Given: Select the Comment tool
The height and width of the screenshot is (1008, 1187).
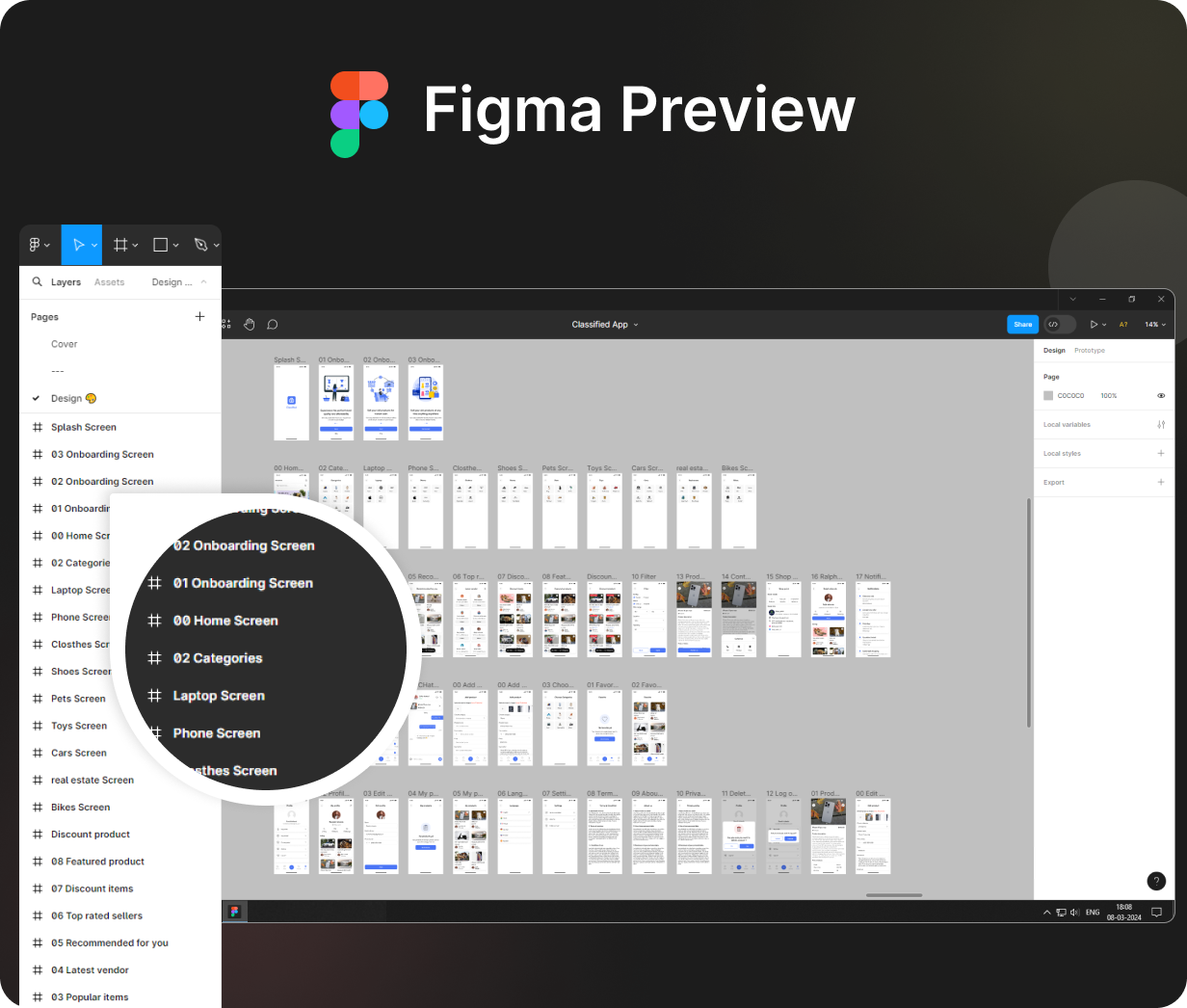Looking at the screenshot, I should tap(273, 325).
